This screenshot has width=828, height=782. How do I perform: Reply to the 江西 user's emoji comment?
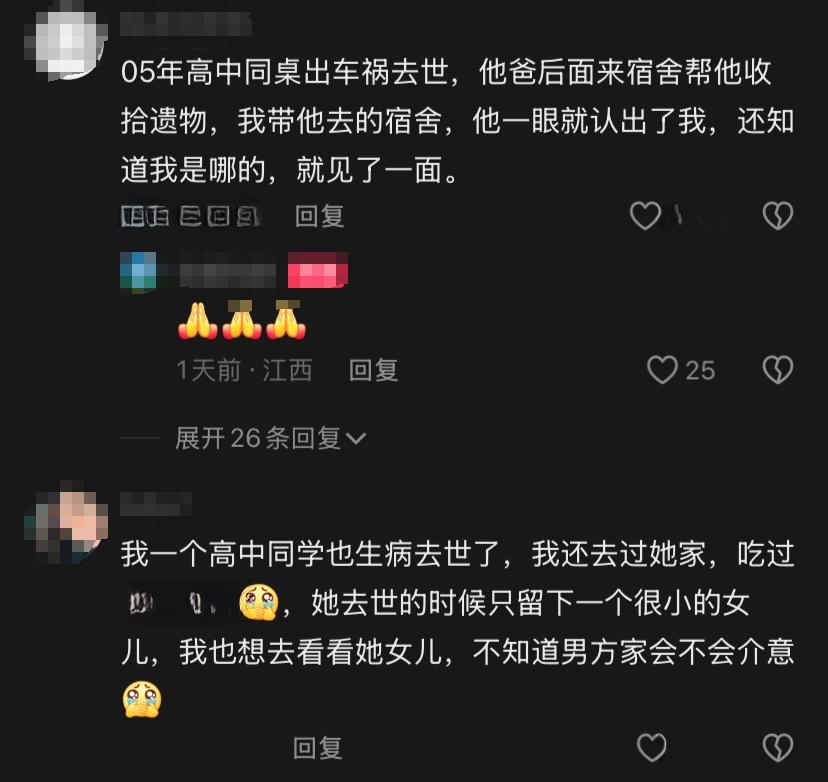click(373, 370)
